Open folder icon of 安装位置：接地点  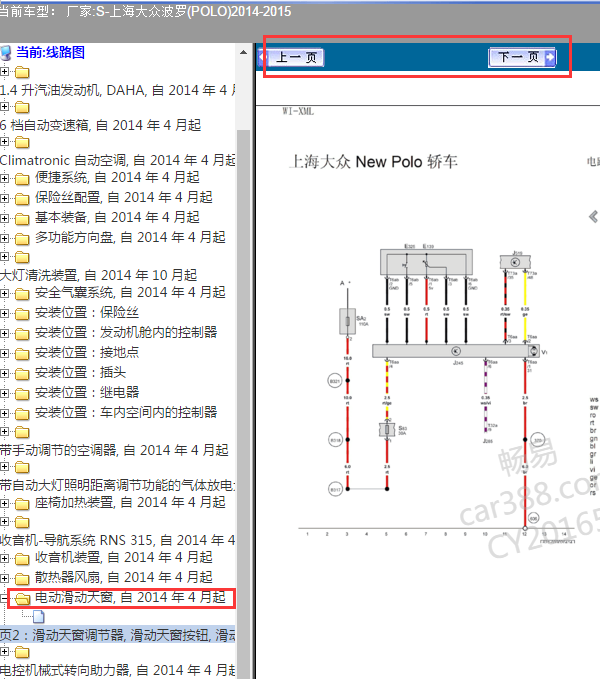click(22, 353)
